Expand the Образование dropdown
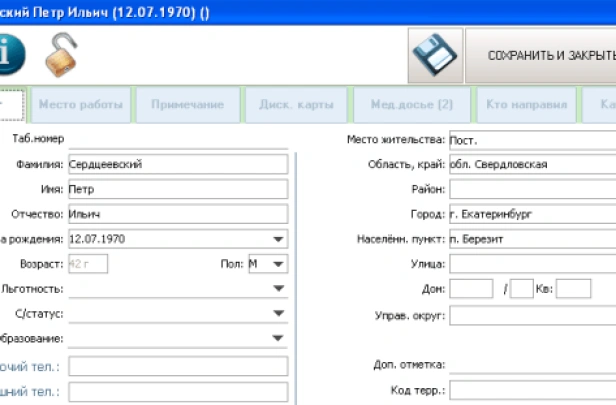The image size is (616, 405). (x=277, y=338)
